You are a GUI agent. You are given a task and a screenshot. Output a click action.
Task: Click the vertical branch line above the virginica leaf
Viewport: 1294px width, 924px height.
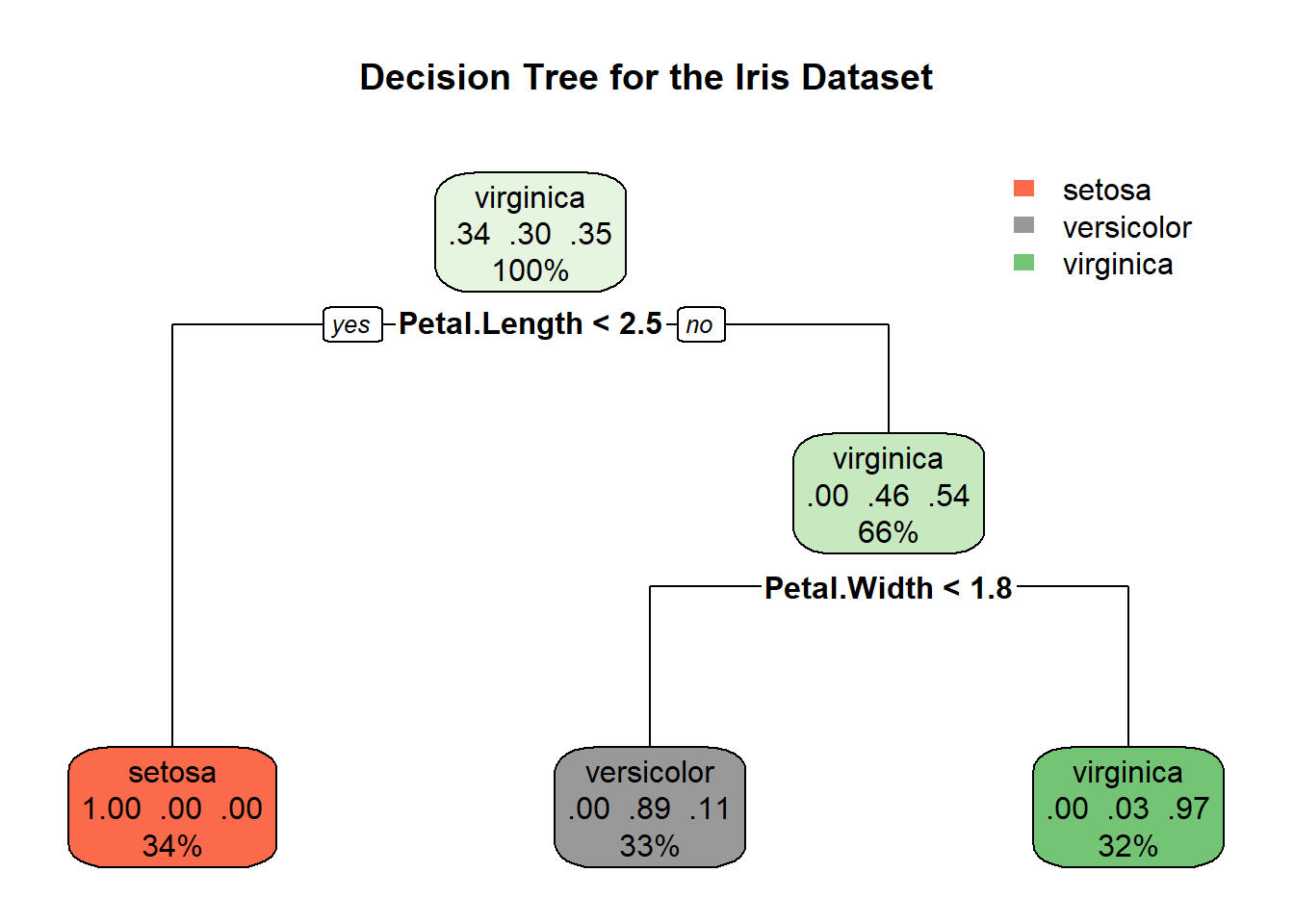(1128, 664)
